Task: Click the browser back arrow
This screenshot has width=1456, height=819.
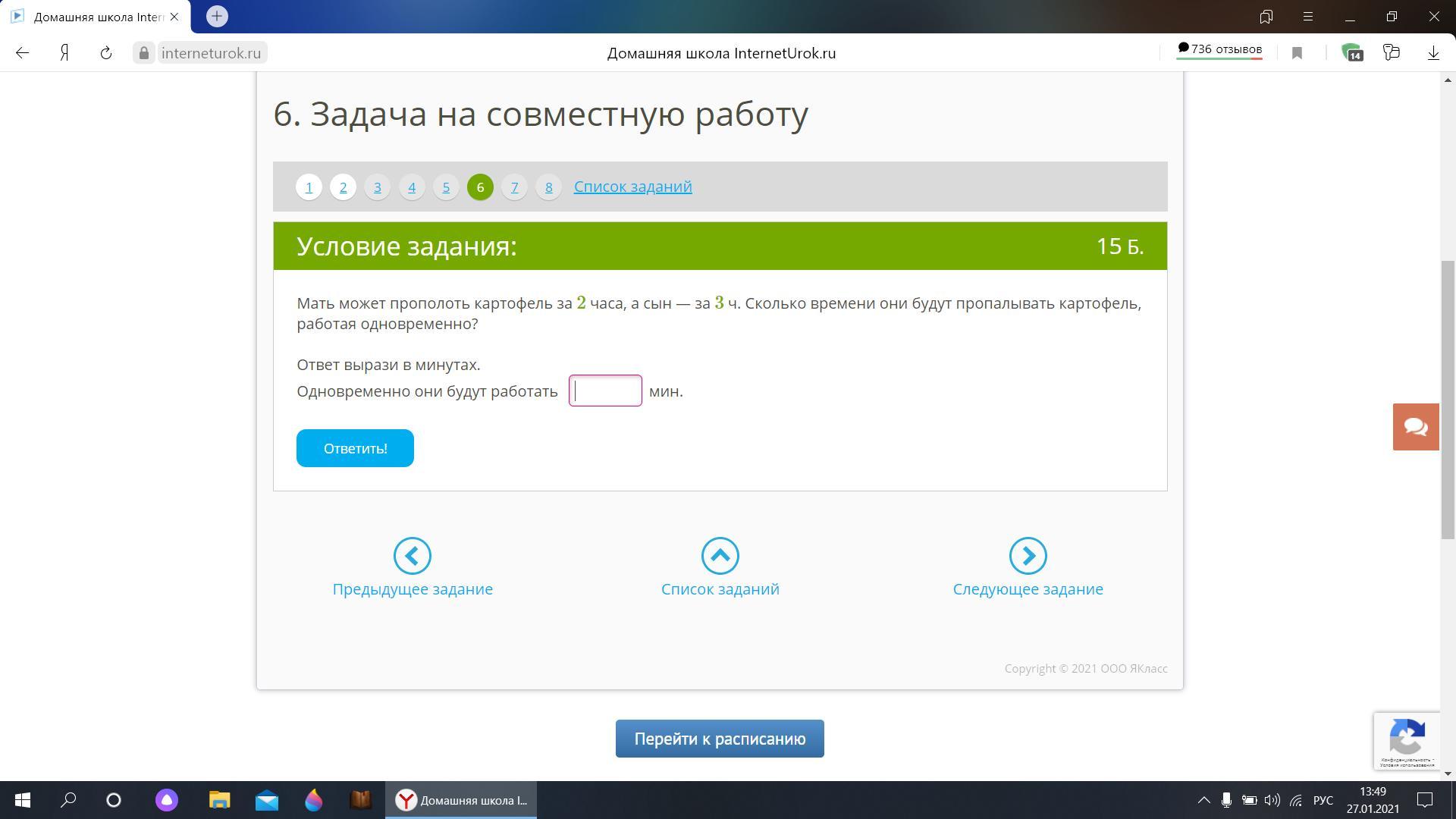Action: point(23,53)
